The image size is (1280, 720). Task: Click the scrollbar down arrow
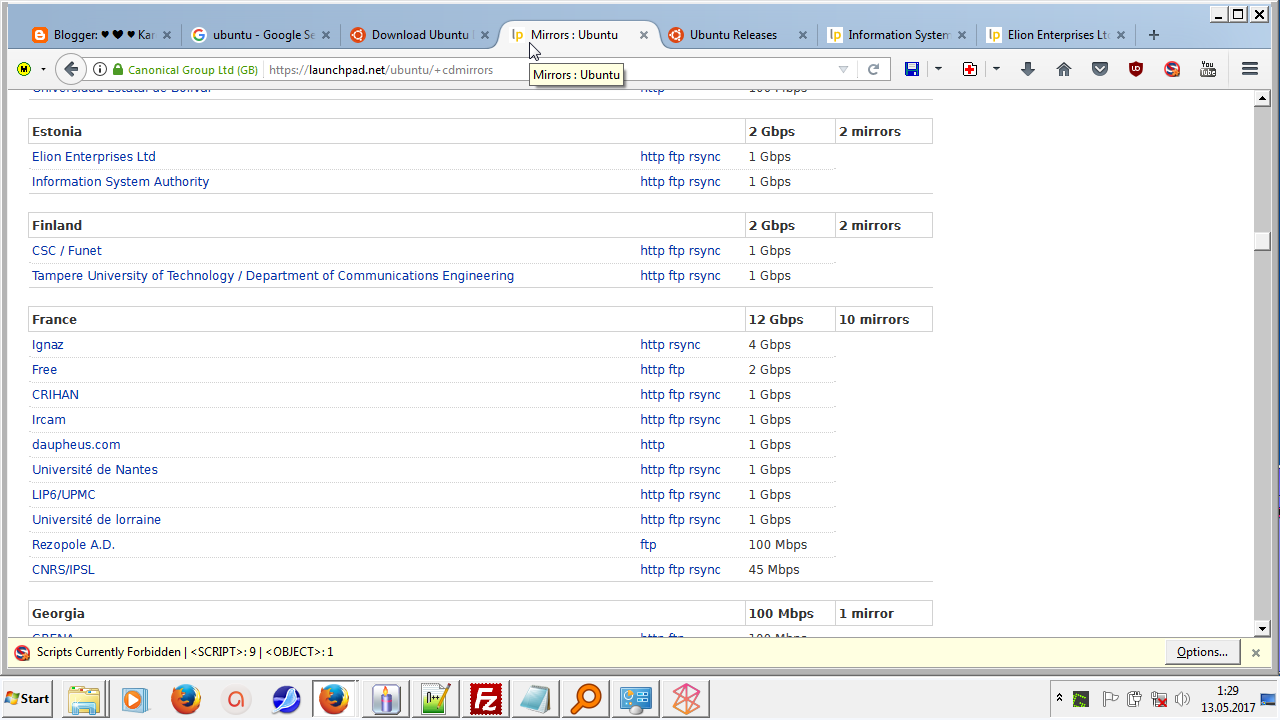[1262, 629]
